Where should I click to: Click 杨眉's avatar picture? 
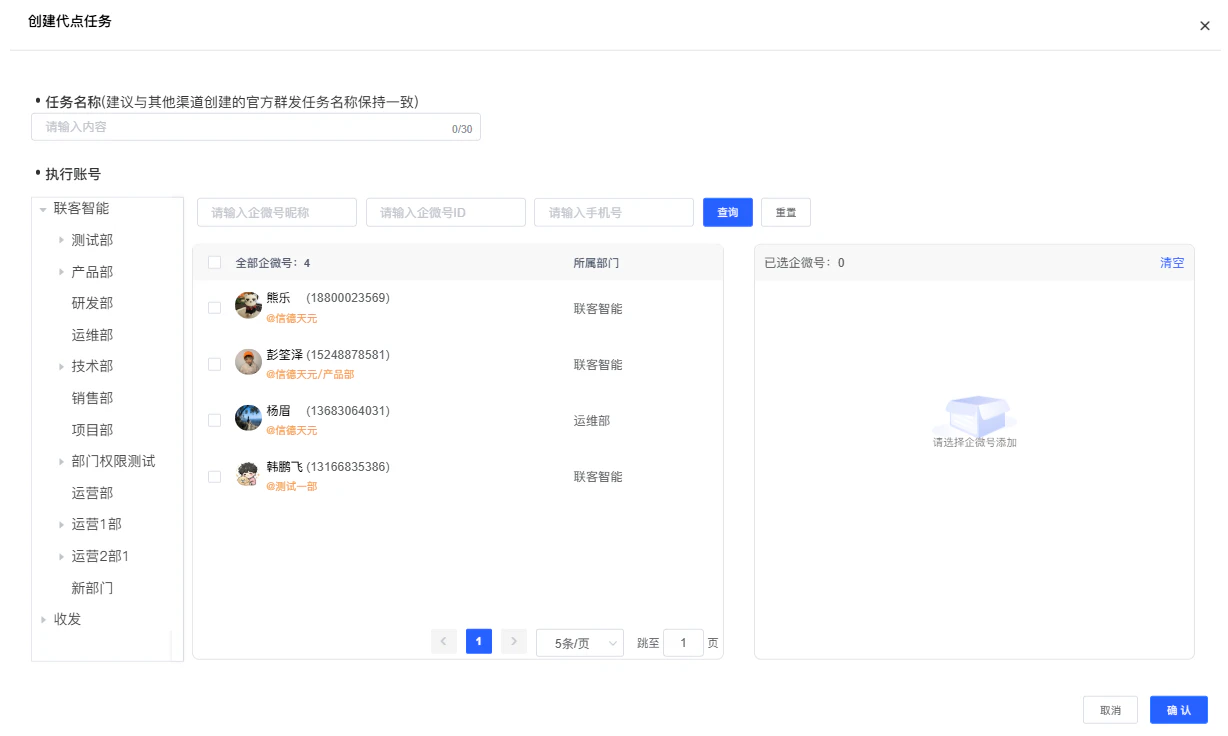click(x=248, y=418)
